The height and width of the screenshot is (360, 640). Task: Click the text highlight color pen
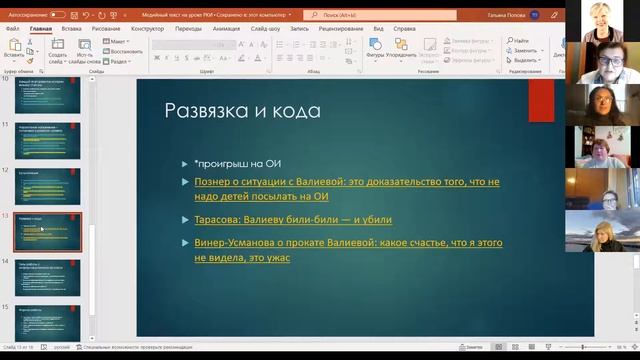coord(242,58)
